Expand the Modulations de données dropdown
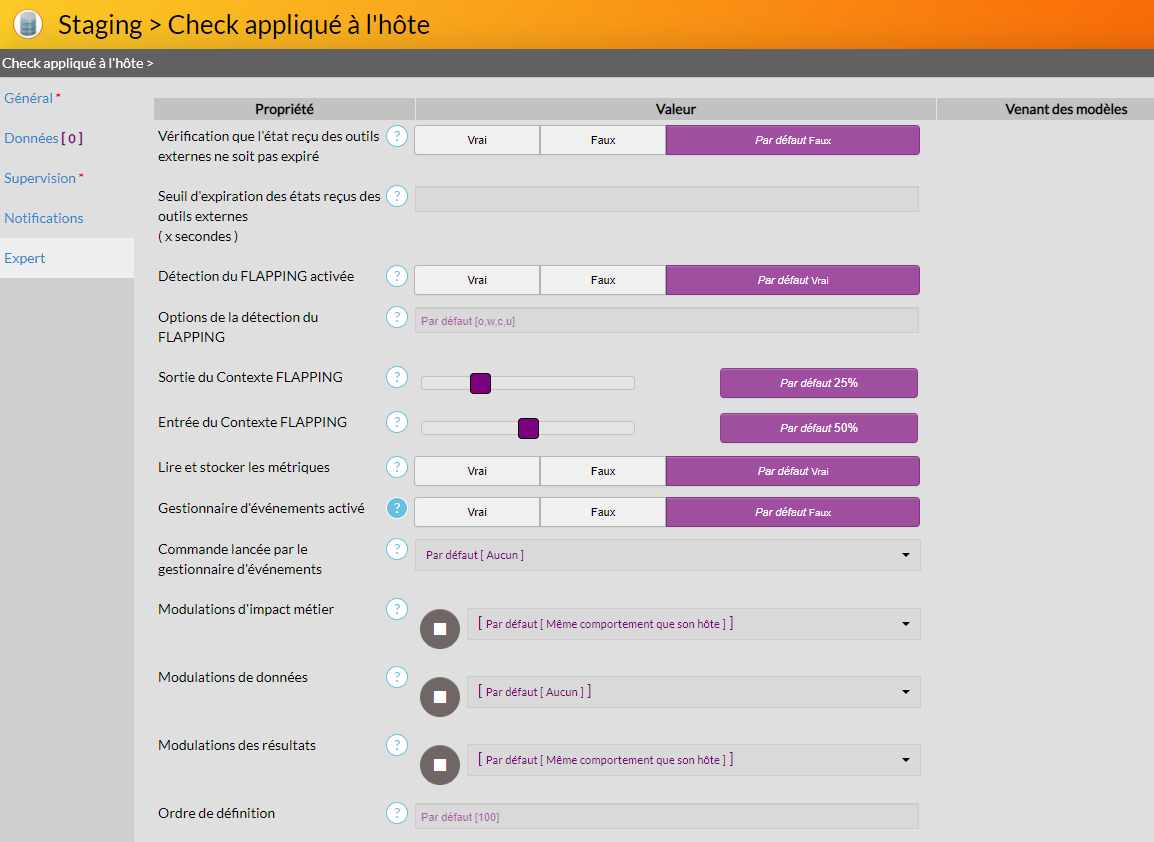 [x=693, y=692]
